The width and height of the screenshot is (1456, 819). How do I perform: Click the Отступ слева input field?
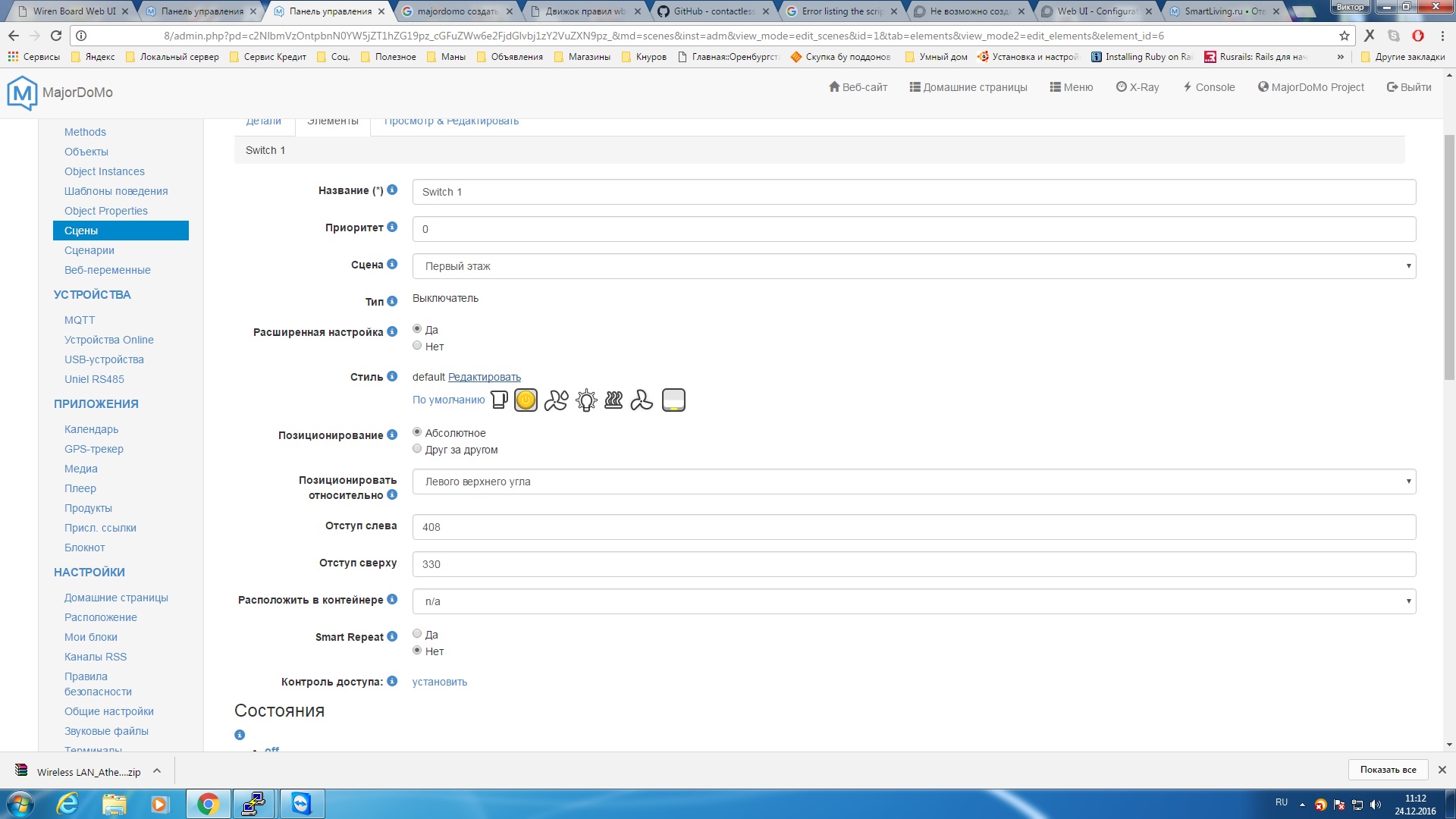(913, 527)
